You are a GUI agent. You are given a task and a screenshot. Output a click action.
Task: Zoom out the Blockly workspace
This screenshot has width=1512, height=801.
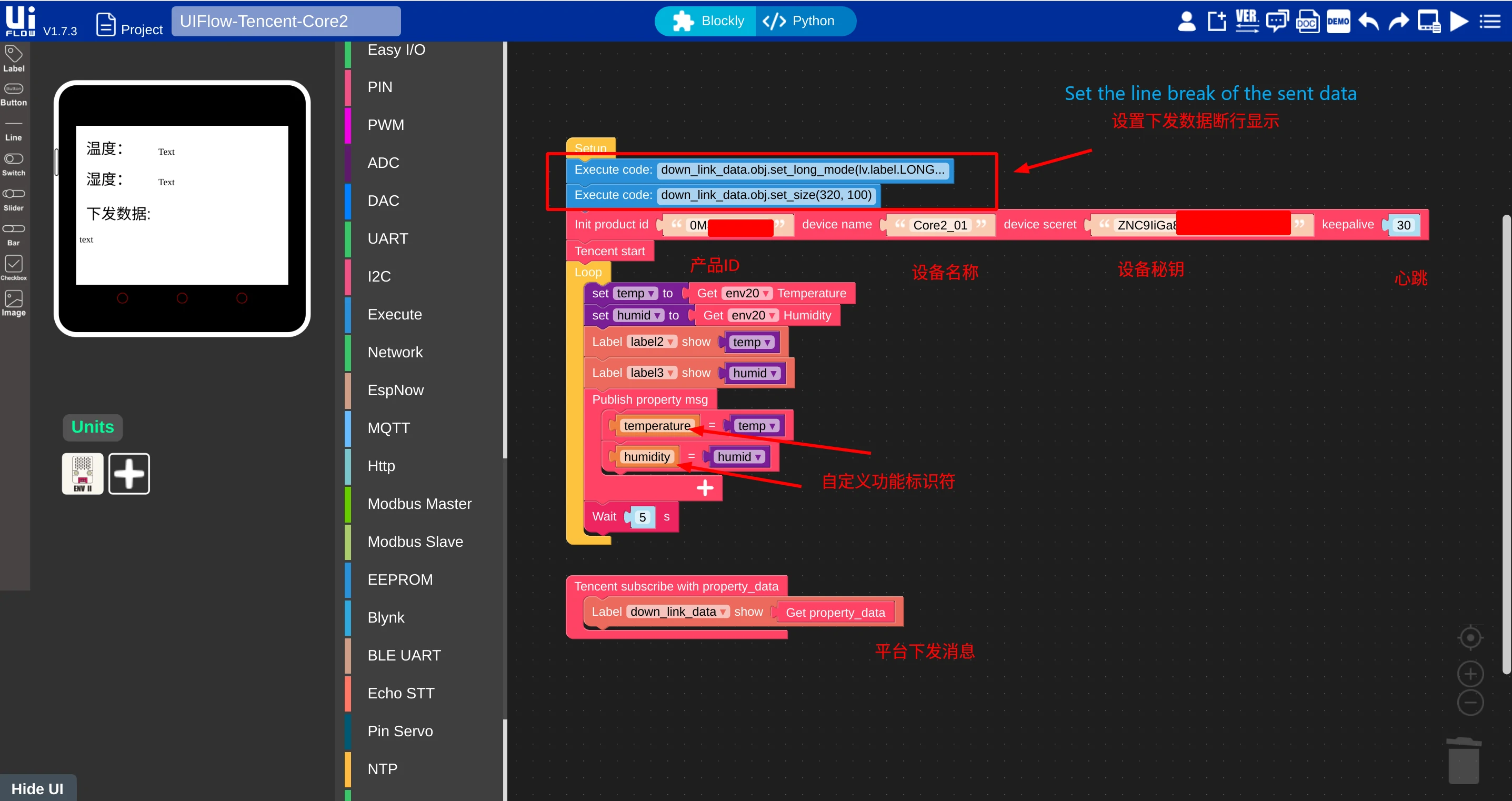(1470, 703)
